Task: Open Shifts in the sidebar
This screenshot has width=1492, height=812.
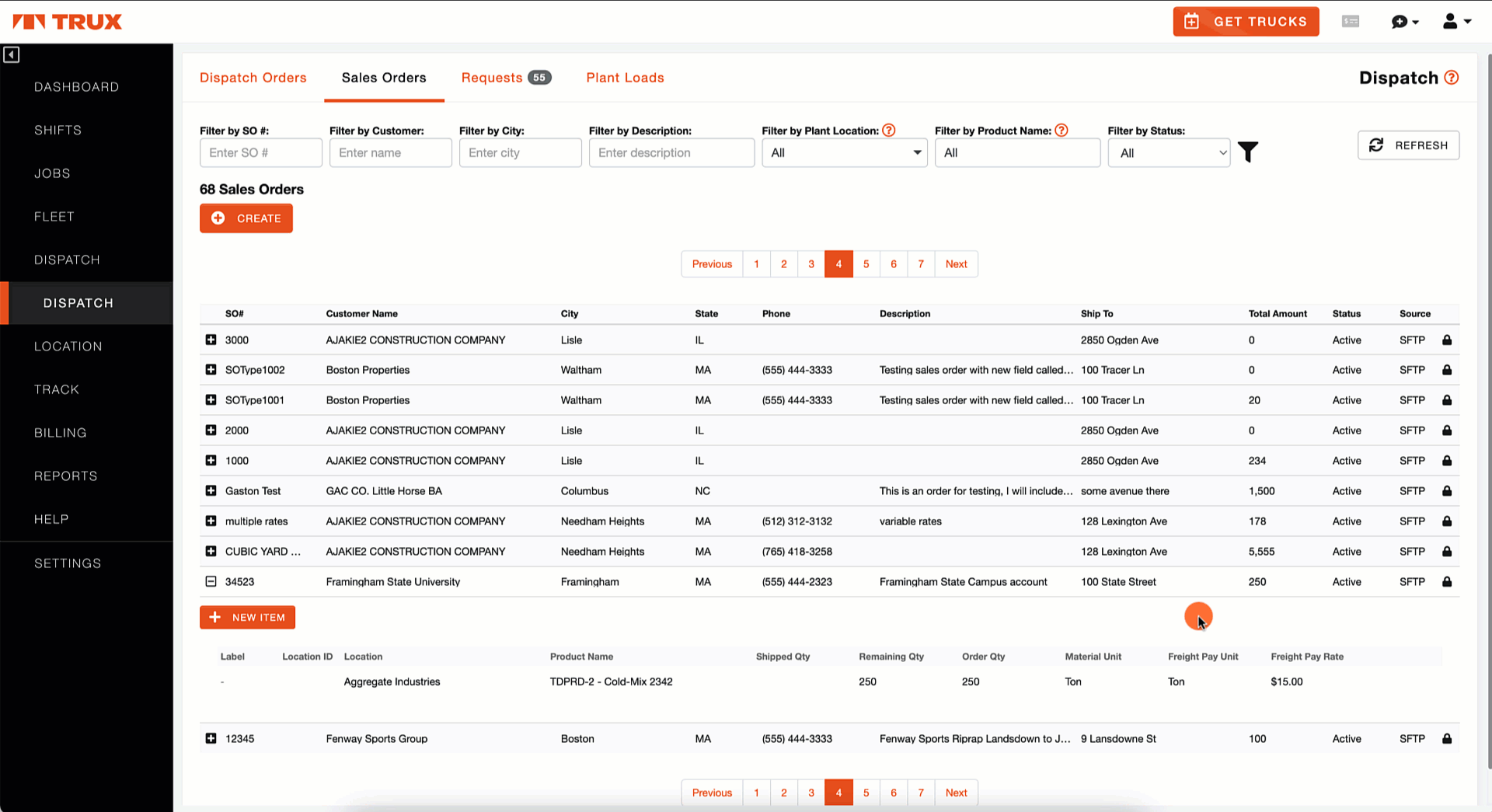Action: pos(58,130)
